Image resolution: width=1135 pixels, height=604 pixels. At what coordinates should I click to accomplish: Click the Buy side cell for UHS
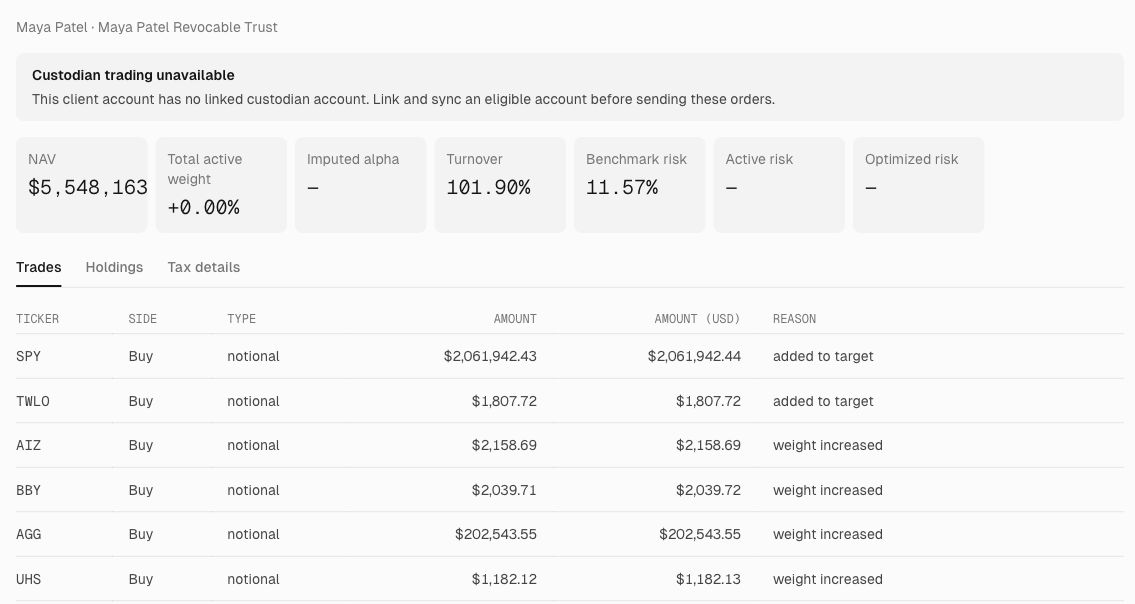[x=140, y=579]
